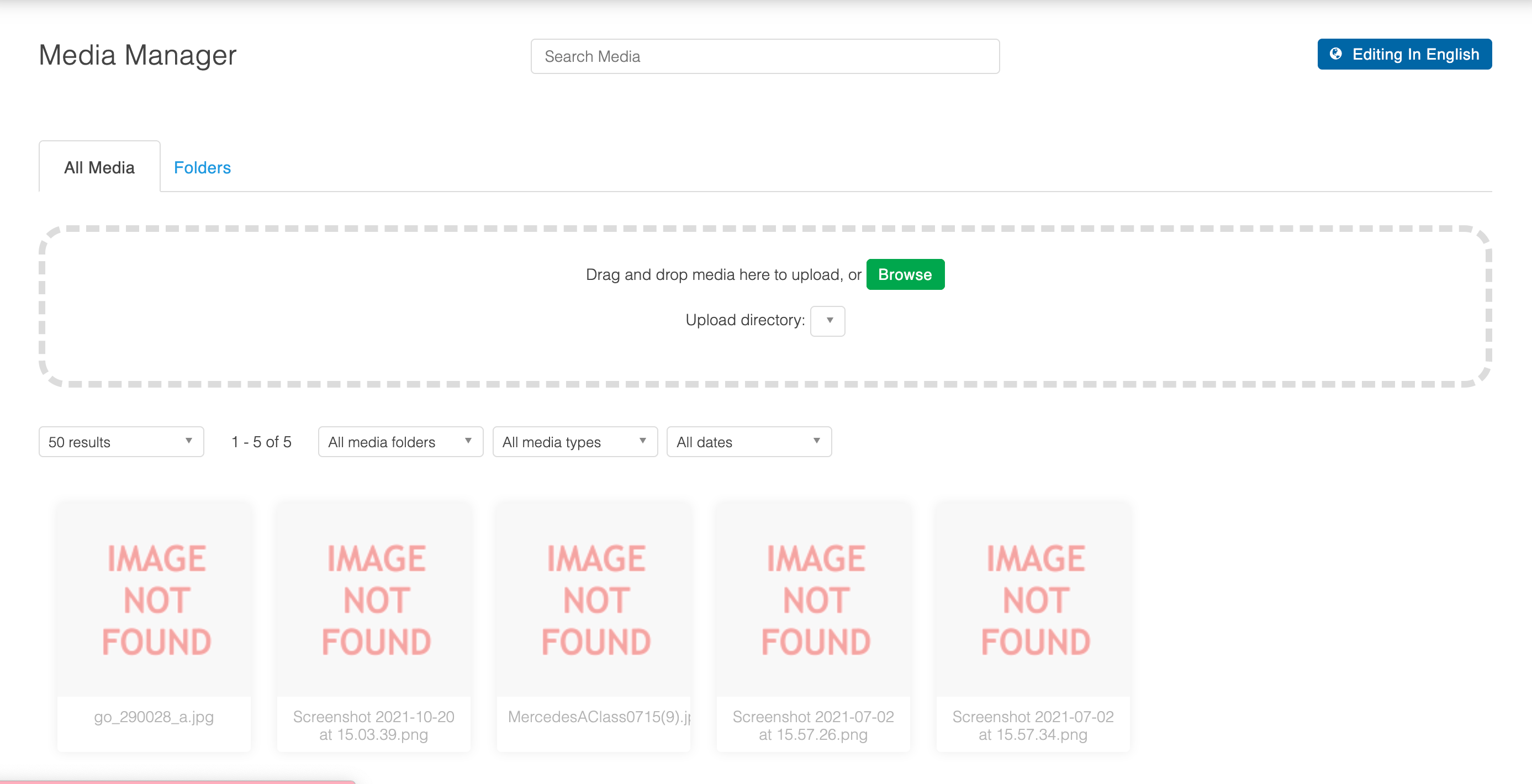Click the Media Manager page heading
Viewport: 1532px width, 784px height.
(x=138, y=55)
